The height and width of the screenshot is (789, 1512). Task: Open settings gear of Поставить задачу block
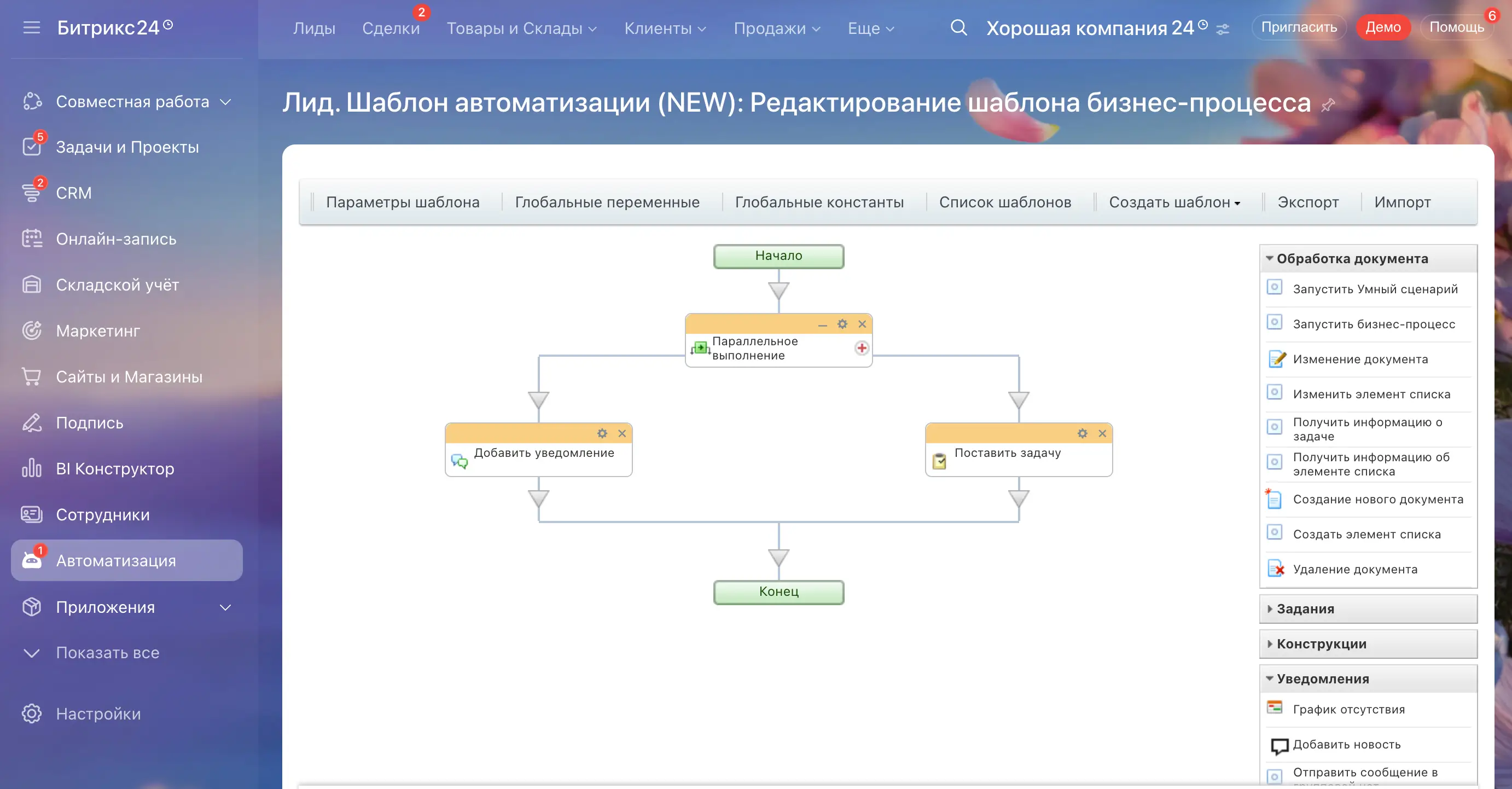tap(1083, 433)
